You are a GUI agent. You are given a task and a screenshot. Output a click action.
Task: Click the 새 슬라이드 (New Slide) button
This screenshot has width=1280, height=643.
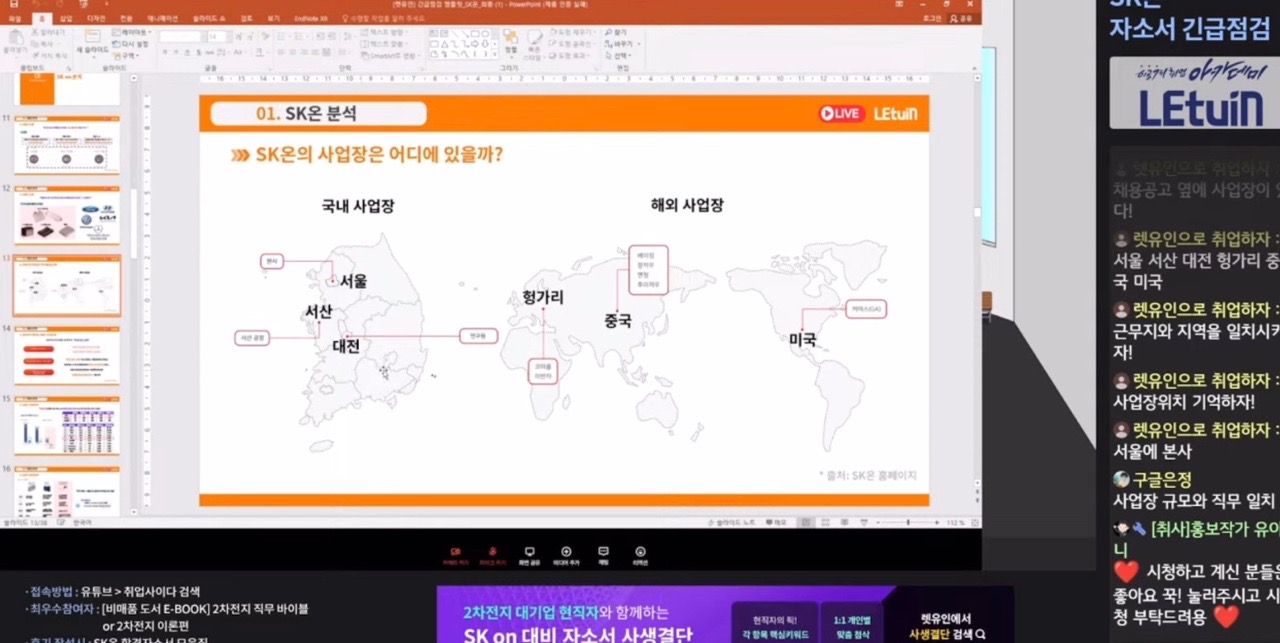(x=93, y=42)
